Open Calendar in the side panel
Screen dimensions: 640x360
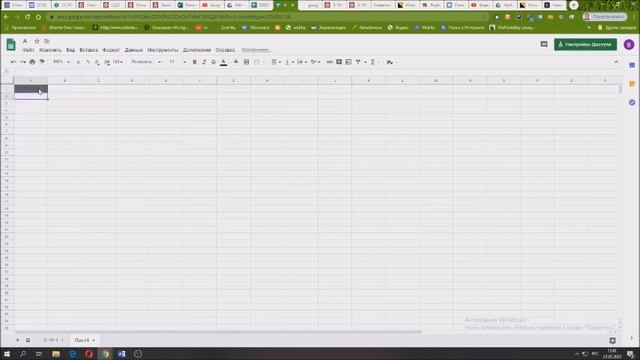point(632,65)
